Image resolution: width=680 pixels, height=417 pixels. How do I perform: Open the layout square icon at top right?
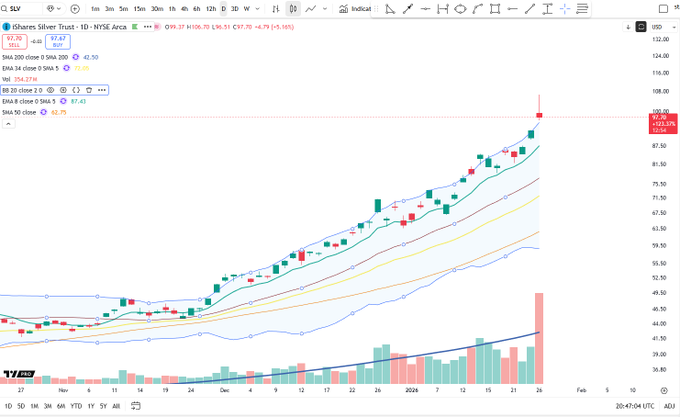663,9
